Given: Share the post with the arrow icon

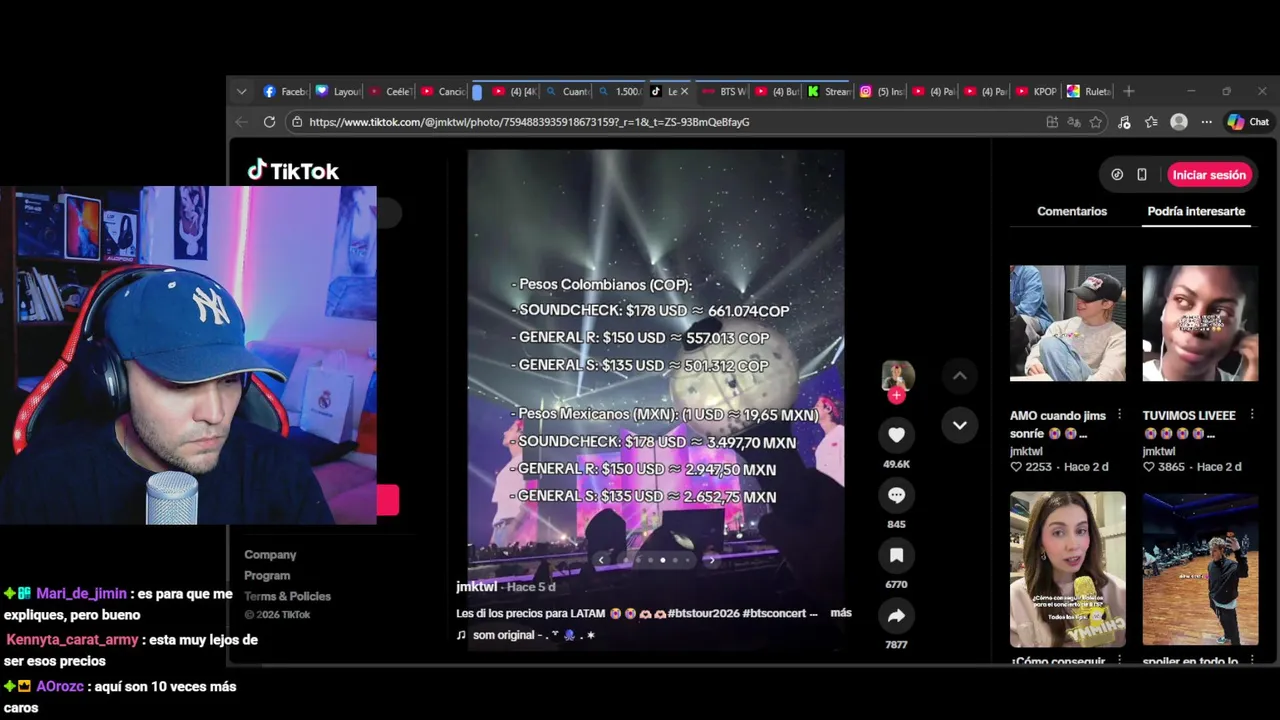Looking at the screenshot, I should (896, 616).
